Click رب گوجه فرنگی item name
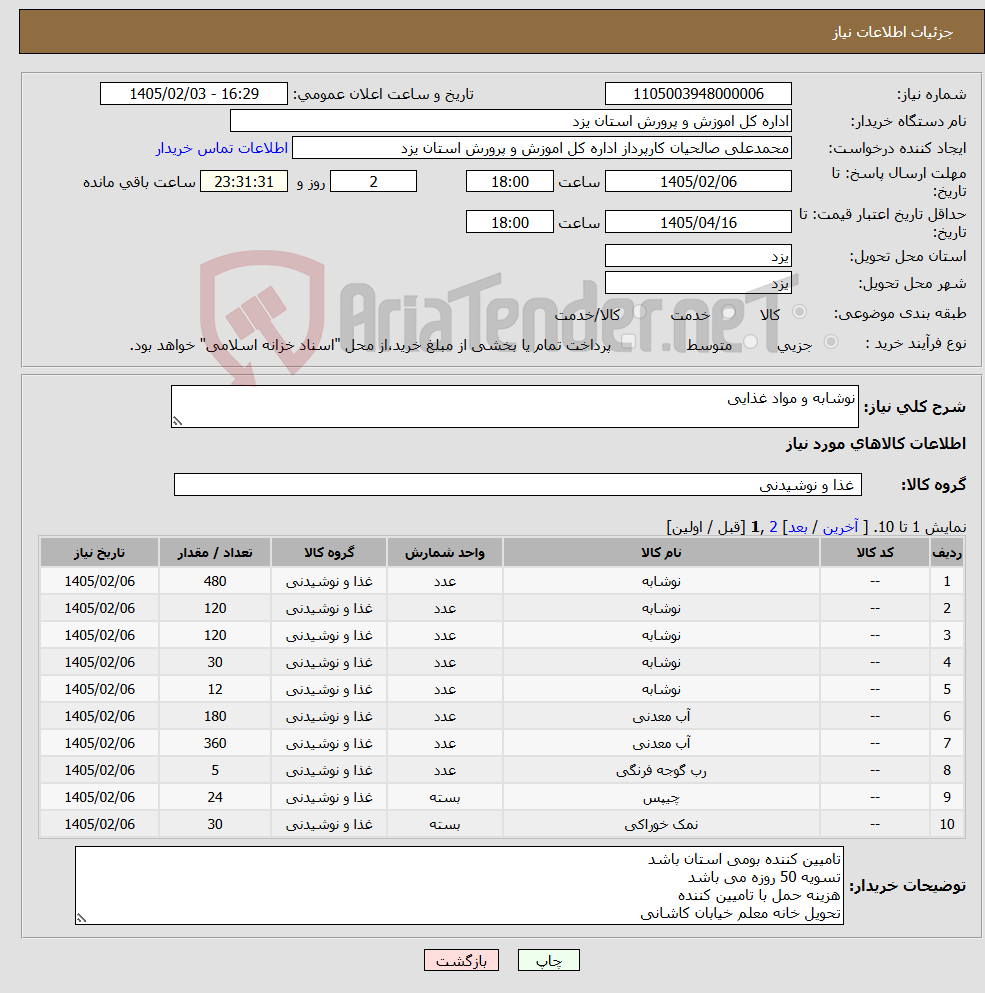The width and height of the screenshot is (985, 993). pyautogui.click(x=661, y=770)
